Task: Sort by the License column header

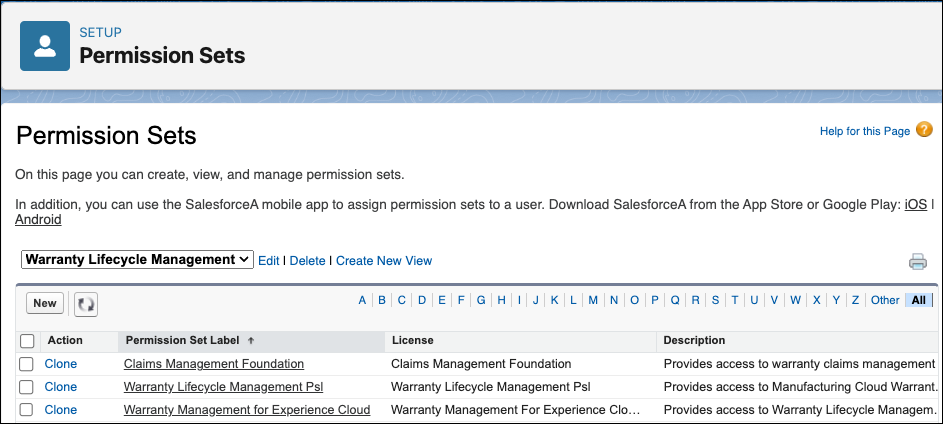Action: pyautogui.click(x=413, y=340)
